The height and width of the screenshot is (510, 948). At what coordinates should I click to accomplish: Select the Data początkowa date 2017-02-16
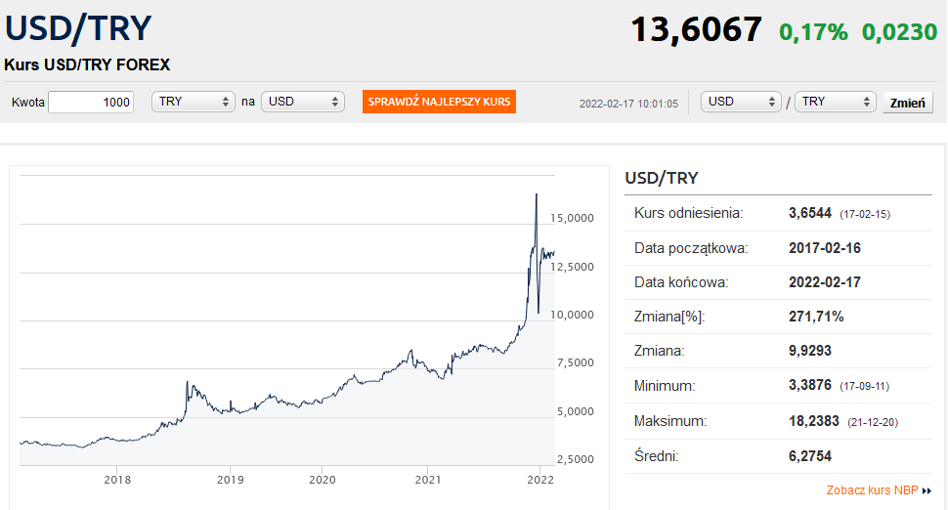pyautogui.click(x=825, y=248)
